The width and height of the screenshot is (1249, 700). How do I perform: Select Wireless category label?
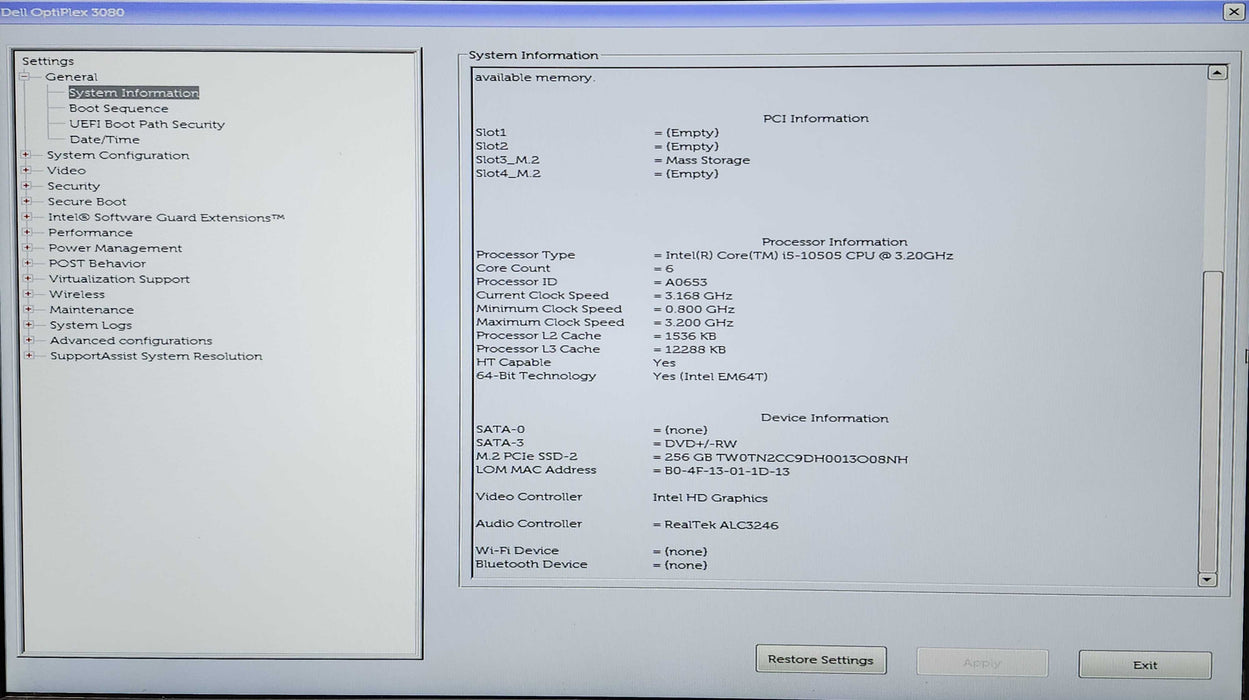pyautogui.click(x=76, y=294)
